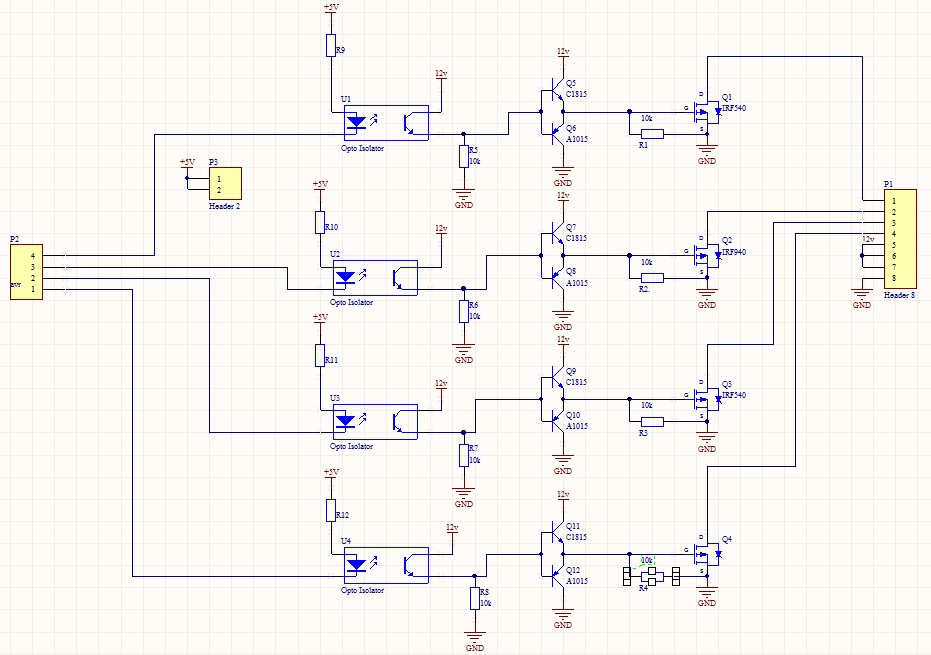Image resolution: width=931 pixels, height=655 pixels.
Task: Select transistor Q11 C1815
Action: click(557, 532)
